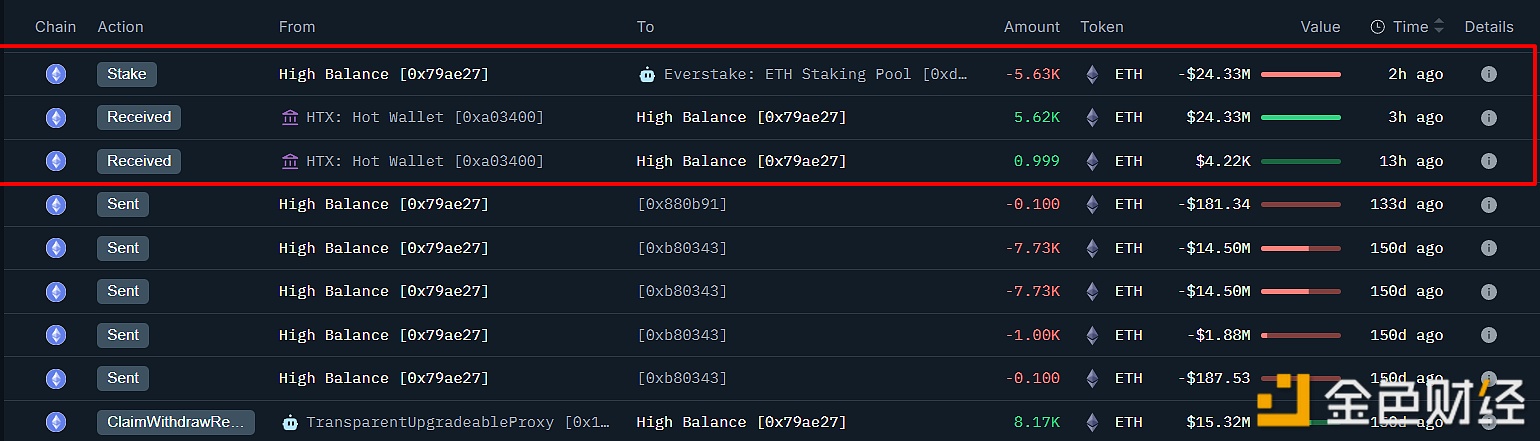Viewport: 1540px width, 441px height.
Task: Sort transactions by the Time column
Action: pyautogui.click(x=1411, y=27)
